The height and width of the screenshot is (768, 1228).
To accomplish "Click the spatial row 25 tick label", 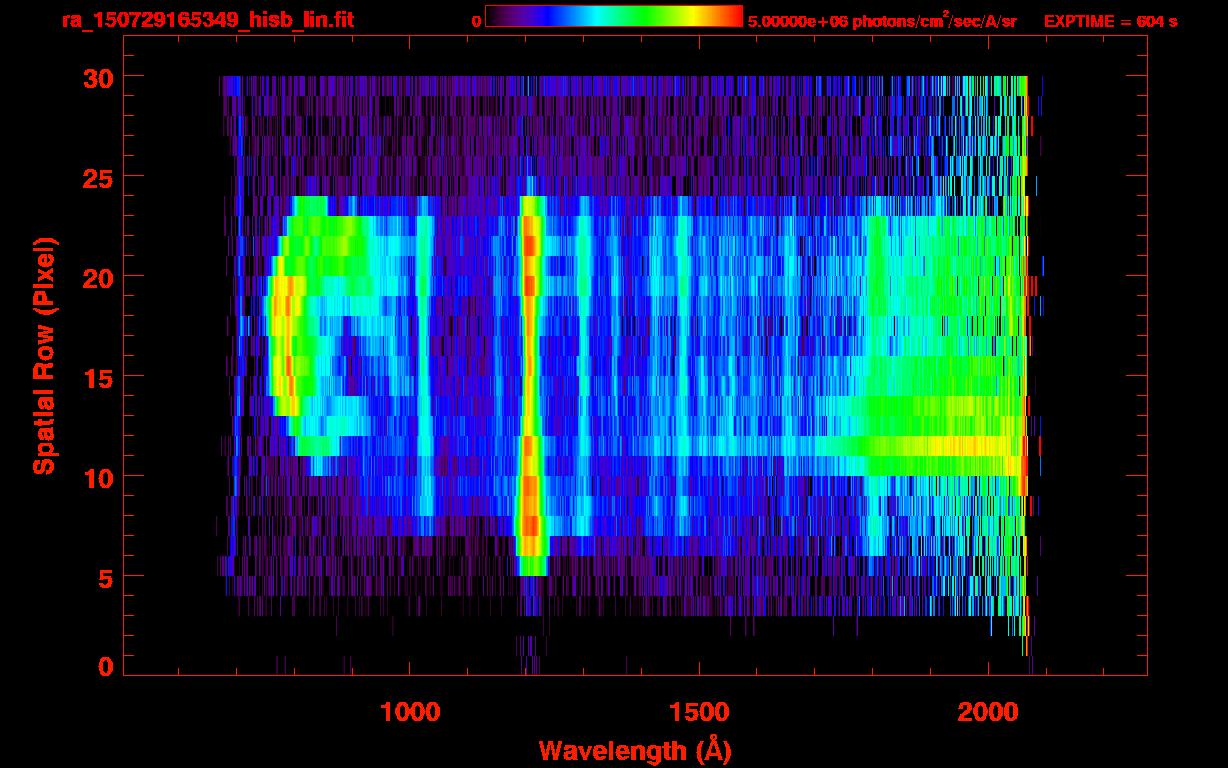I will (x=97, y=177).
